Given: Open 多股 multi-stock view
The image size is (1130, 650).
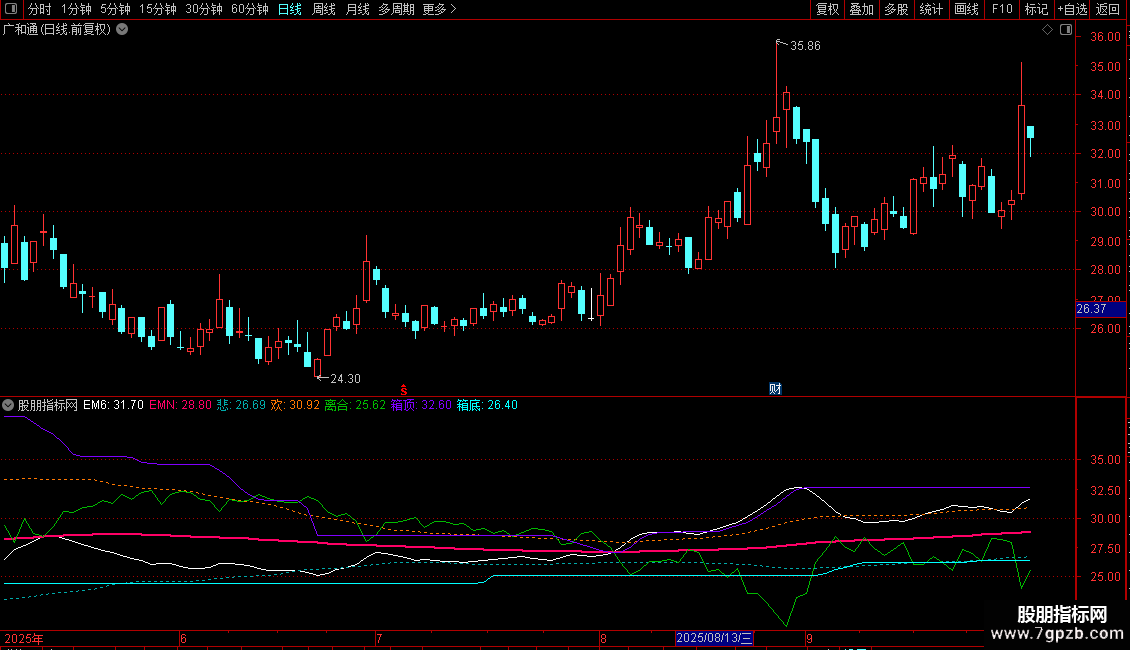Looking at the screenshot, I should tap(896, 9).
